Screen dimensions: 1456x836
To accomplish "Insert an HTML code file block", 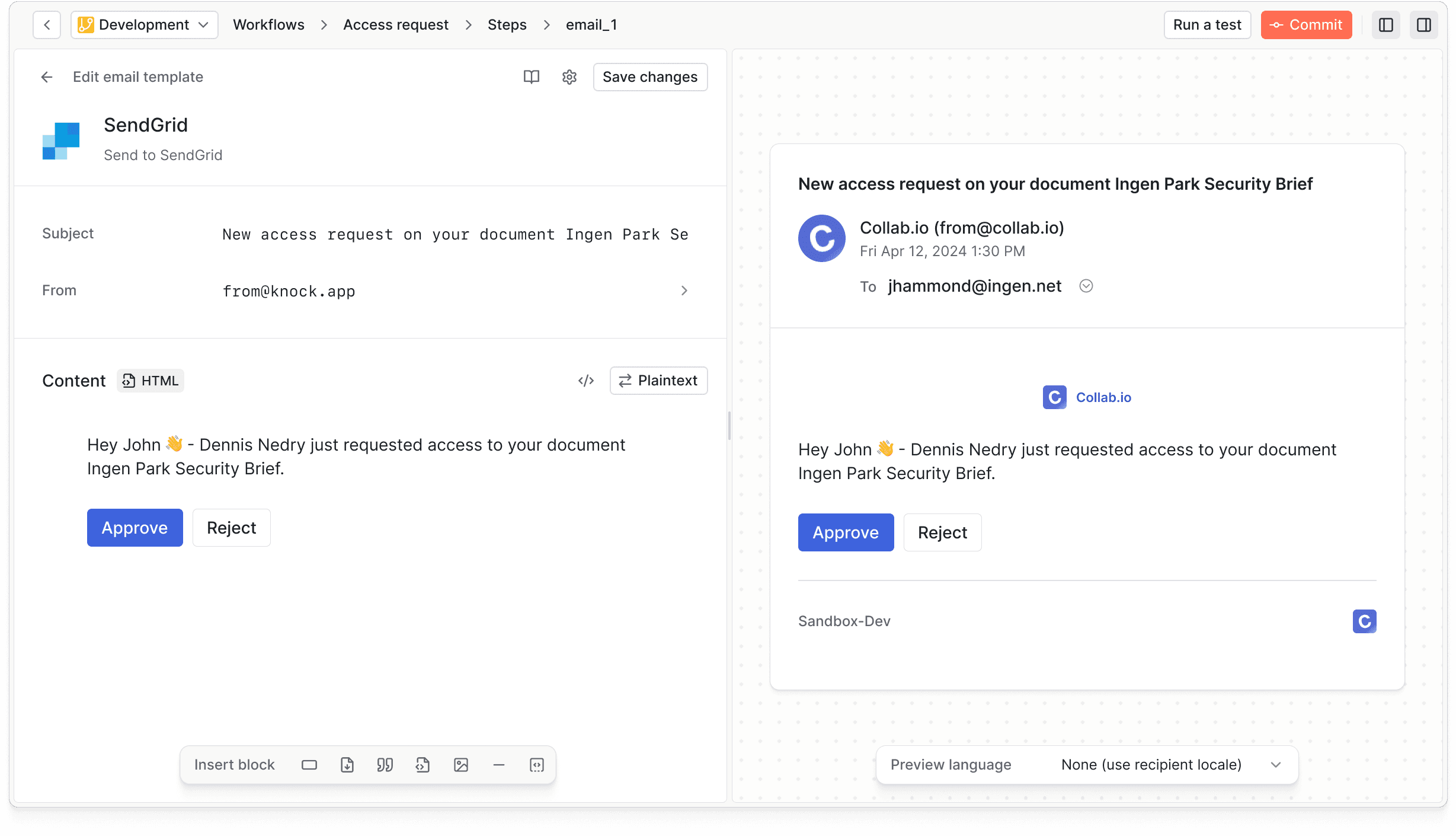I will [x=423, y=765].
